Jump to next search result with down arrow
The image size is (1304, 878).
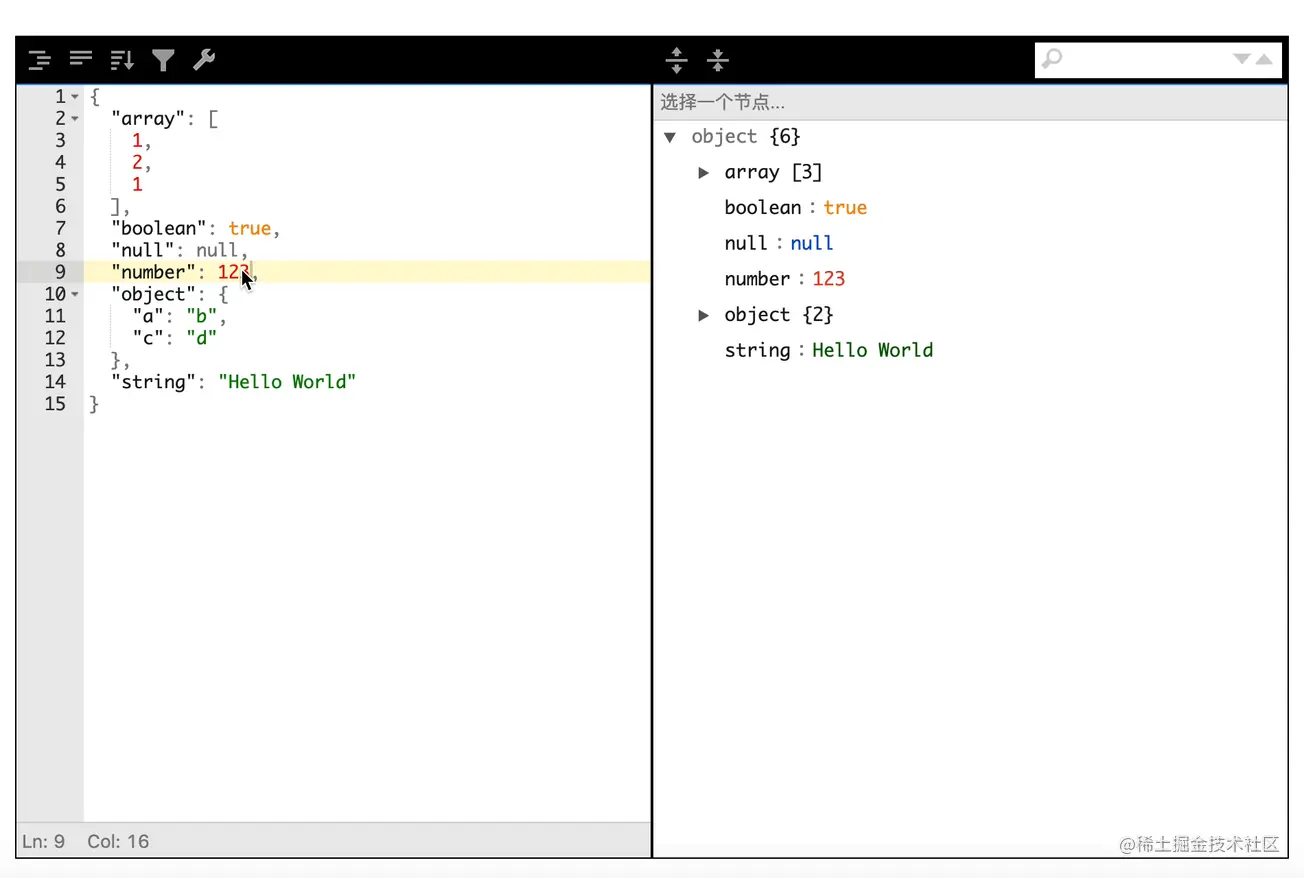1241,59
